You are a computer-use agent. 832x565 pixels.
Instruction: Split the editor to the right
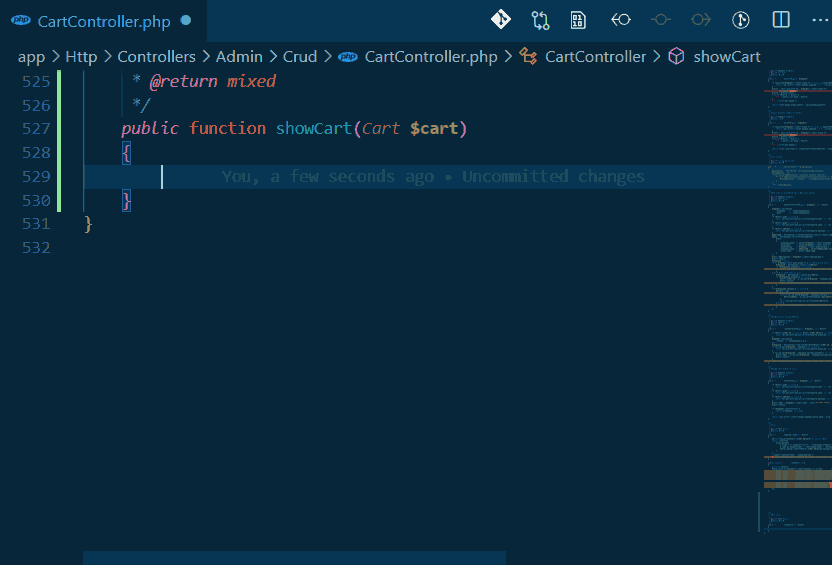coord(781,20)
